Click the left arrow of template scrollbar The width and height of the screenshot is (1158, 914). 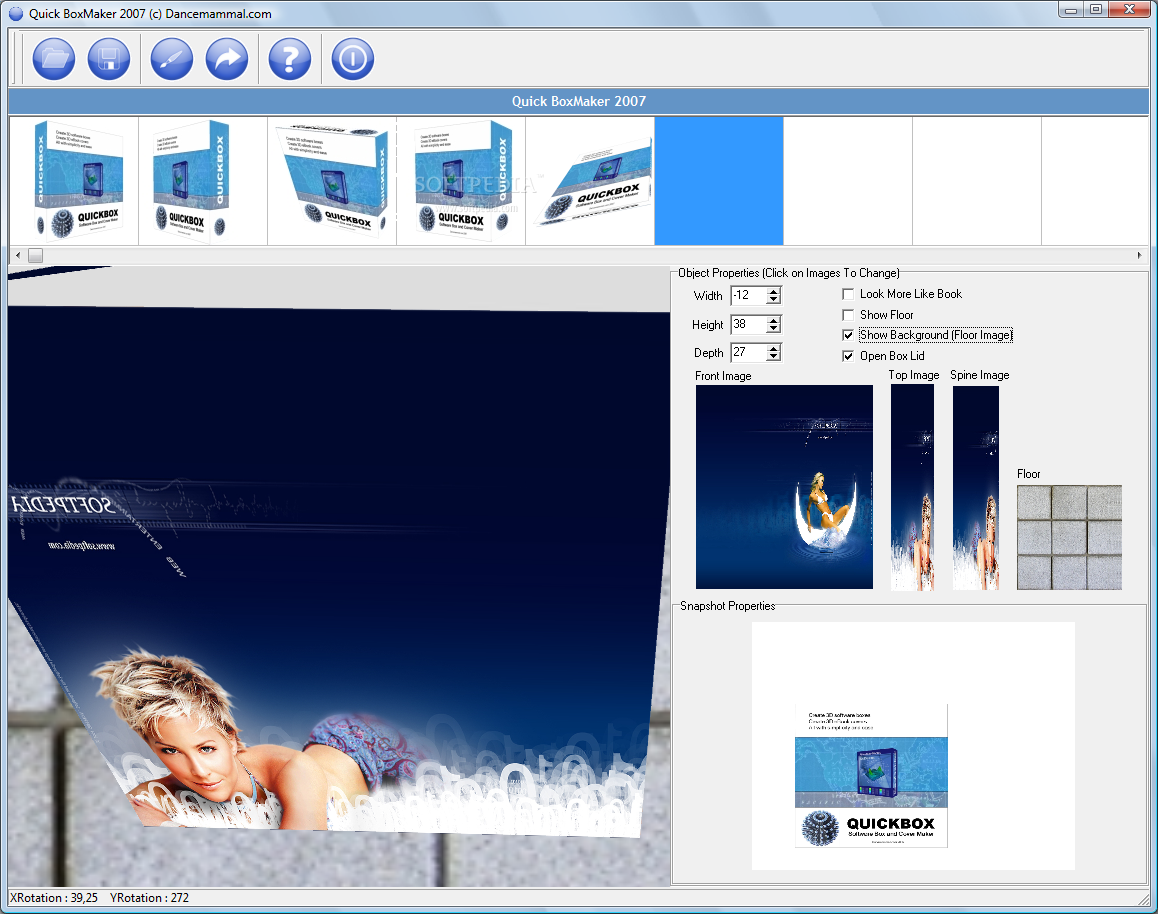click(18, 255)
